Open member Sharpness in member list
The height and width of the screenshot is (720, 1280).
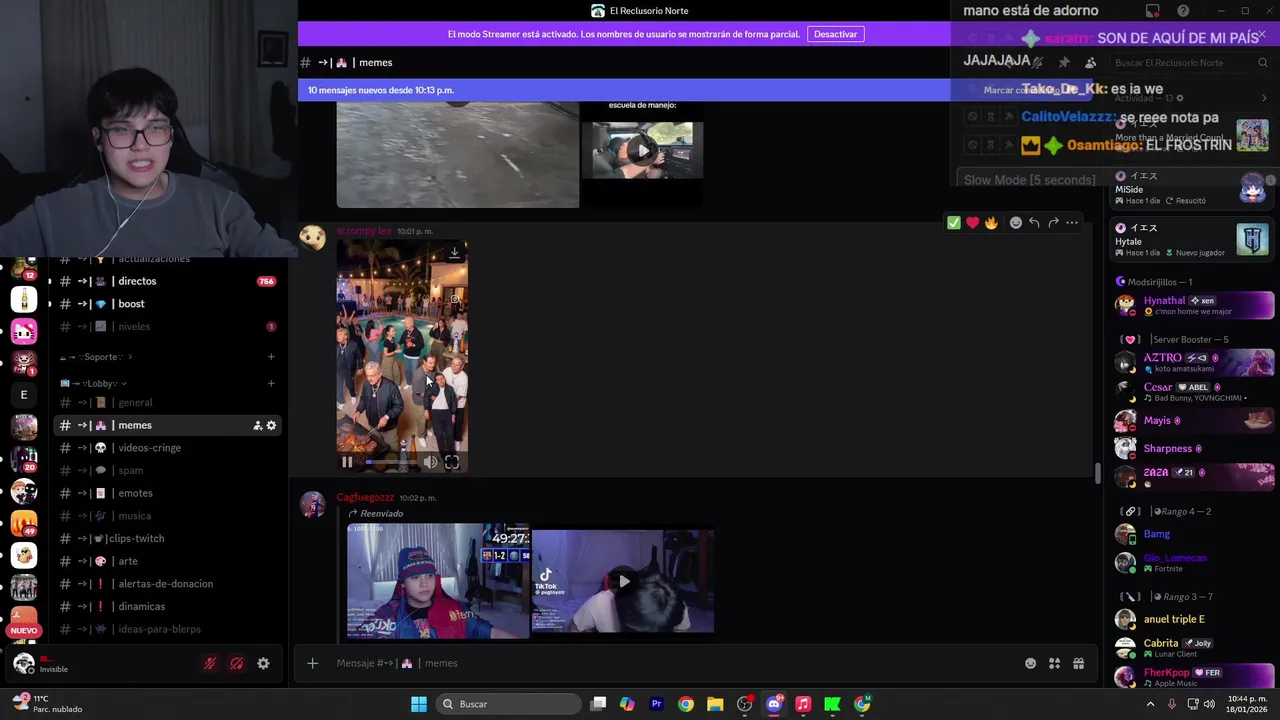click(x=1193, y=448)
